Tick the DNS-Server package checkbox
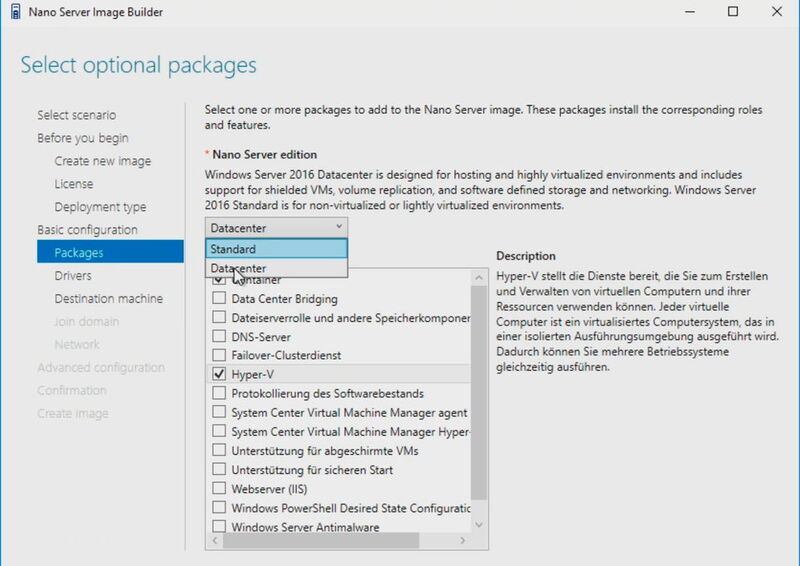800x566 pixels. [x=219, y=336]
